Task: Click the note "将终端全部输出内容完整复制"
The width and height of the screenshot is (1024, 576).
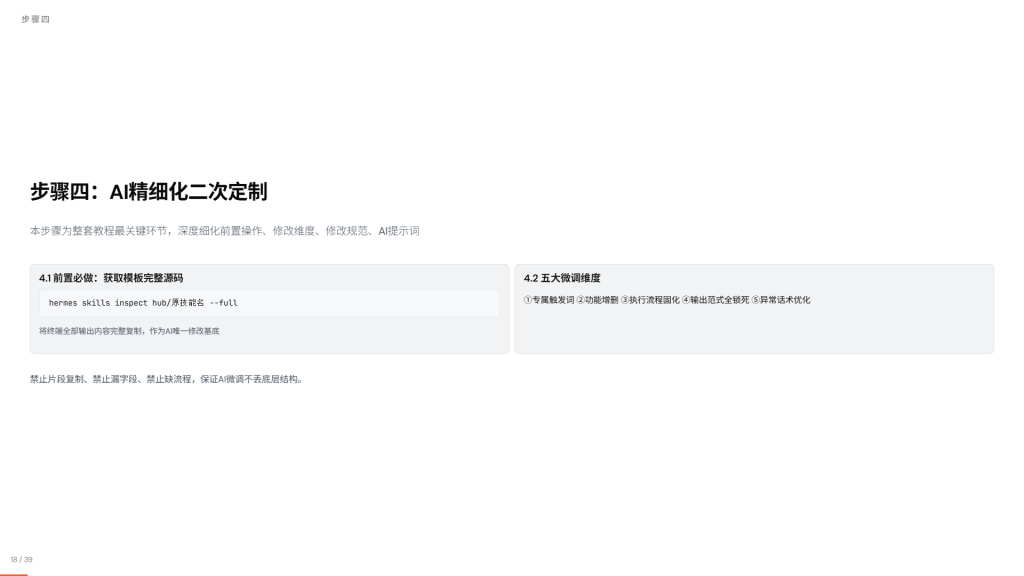Action: tap(129, 331)
